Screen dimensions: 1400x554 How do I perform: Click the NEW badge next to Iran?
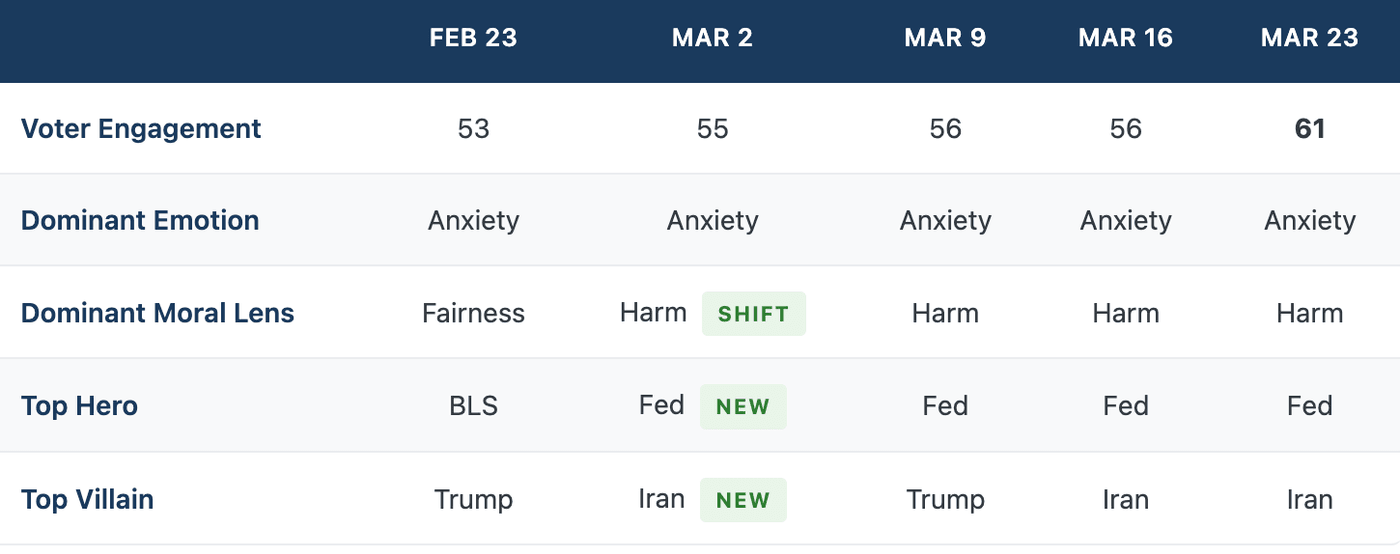pyautogui.click(x=743, y=500)
